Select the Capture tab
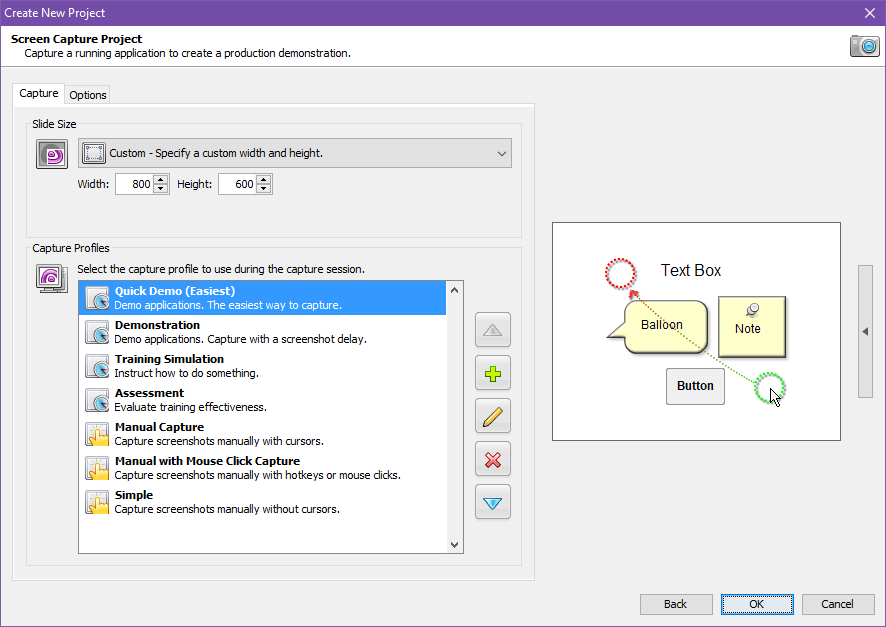This screenshot has width=886, height=627. tap(39, 94)
